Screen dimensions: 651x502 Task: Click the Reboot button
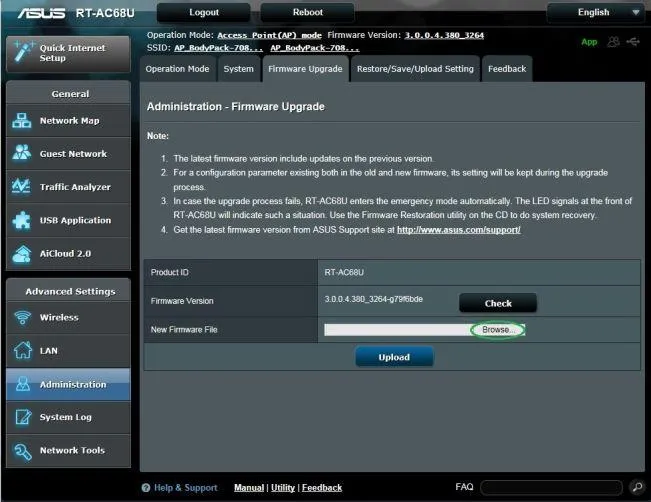(308, 12)
